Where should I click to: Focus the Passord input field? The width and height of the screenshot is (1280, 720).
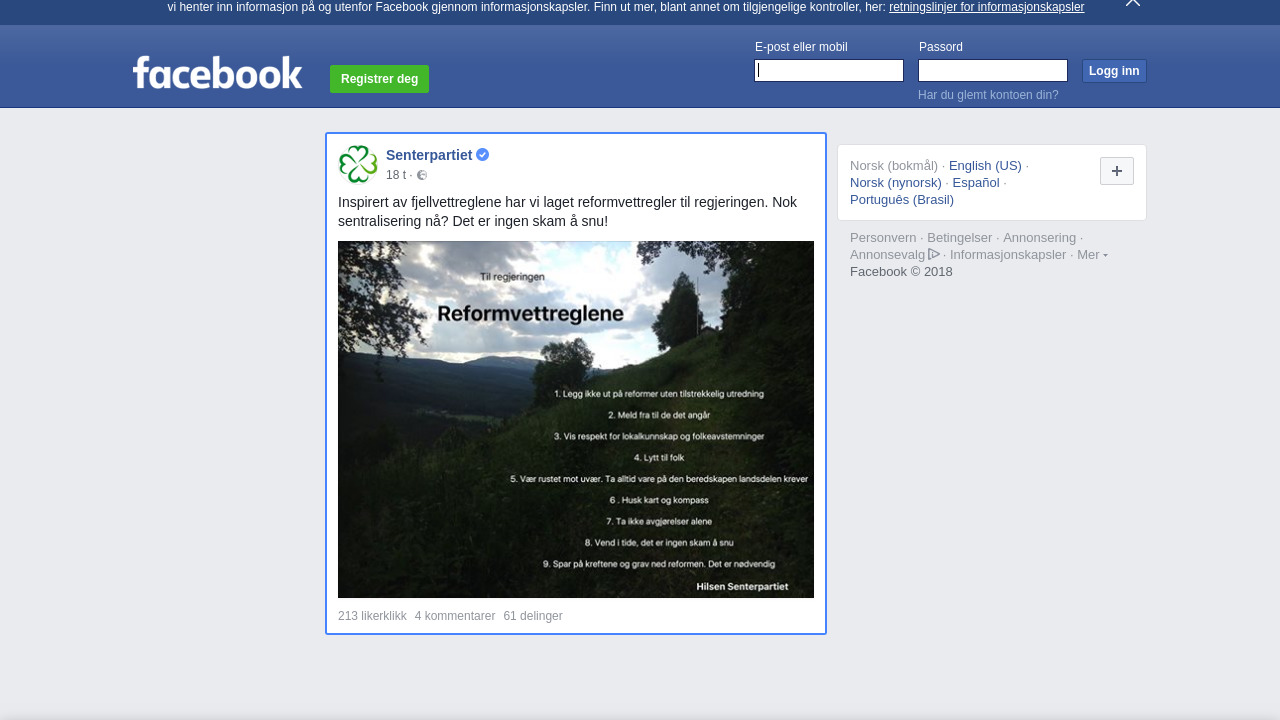[993, 70]
